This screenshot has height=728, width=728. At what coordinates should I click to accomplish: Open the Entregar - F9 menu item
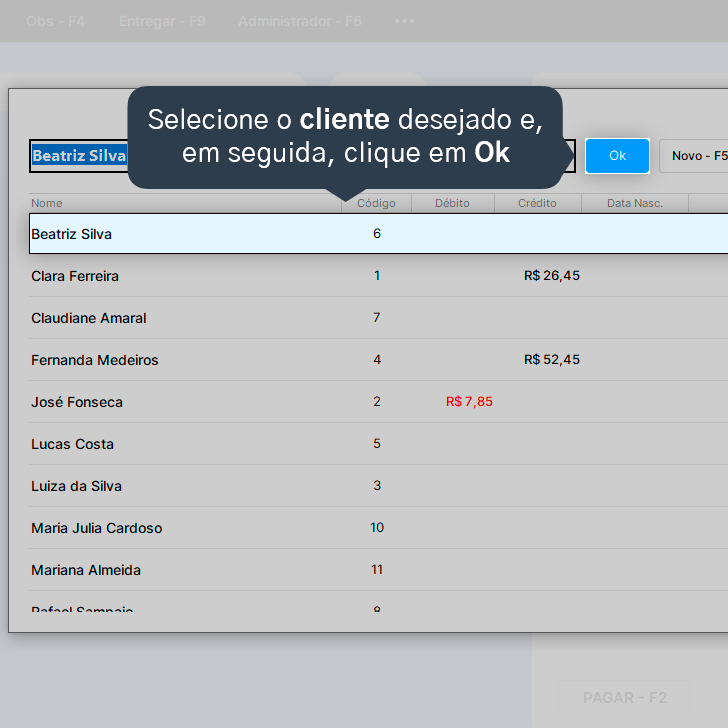click(162, 21)
